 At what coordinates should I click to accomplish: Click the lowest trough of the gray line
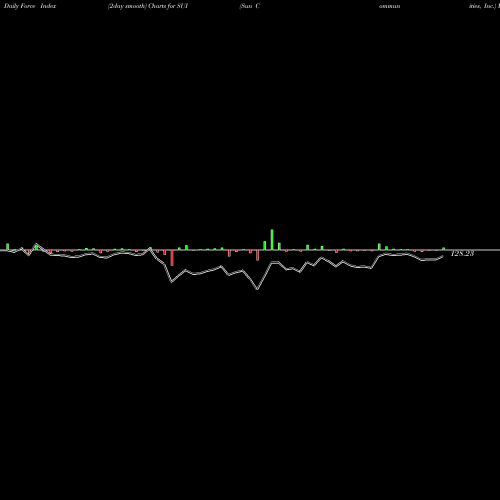257,289
